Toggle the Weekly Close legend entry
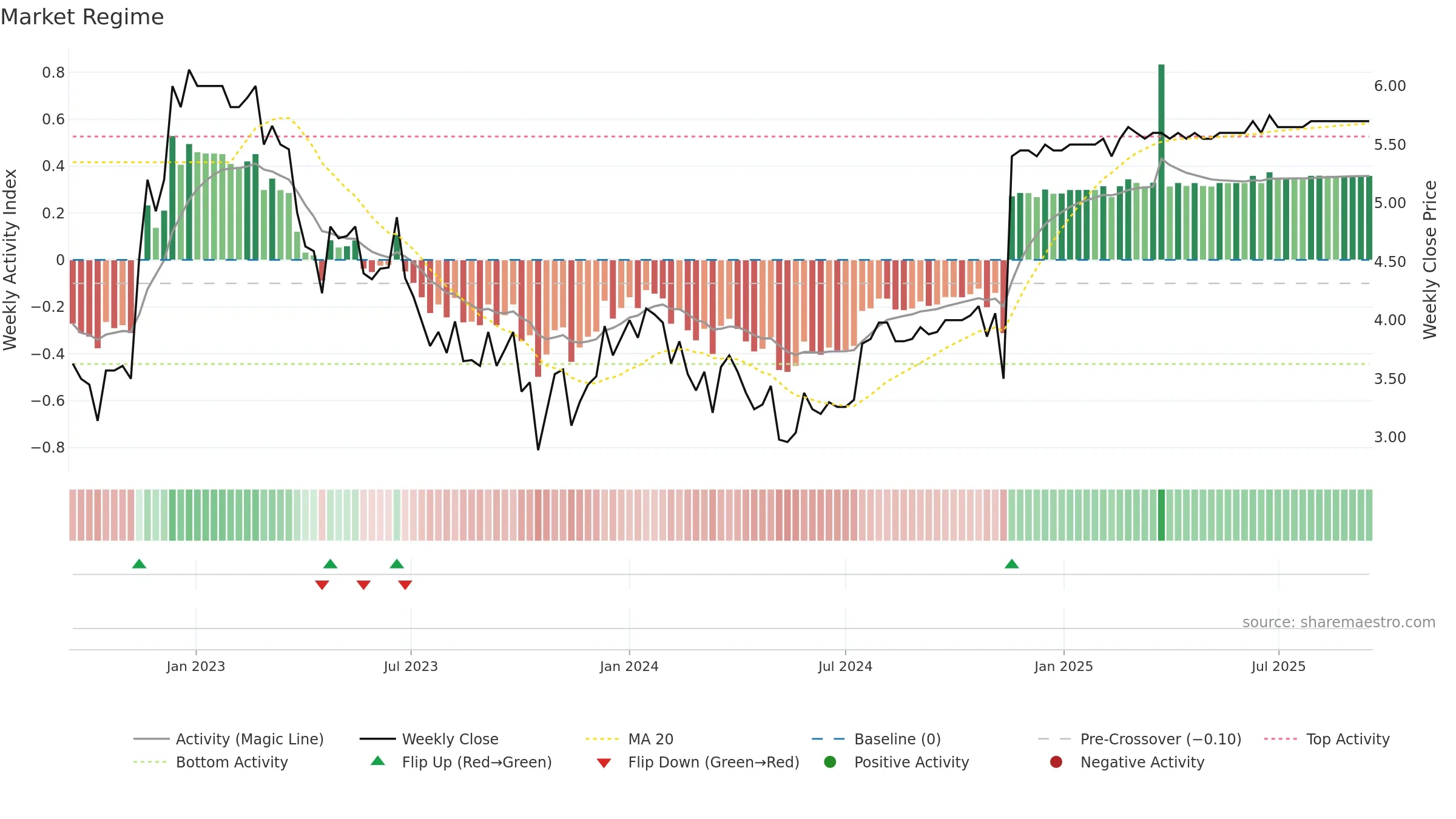The height and width of the screenshot is (819, 1456). 429,739
